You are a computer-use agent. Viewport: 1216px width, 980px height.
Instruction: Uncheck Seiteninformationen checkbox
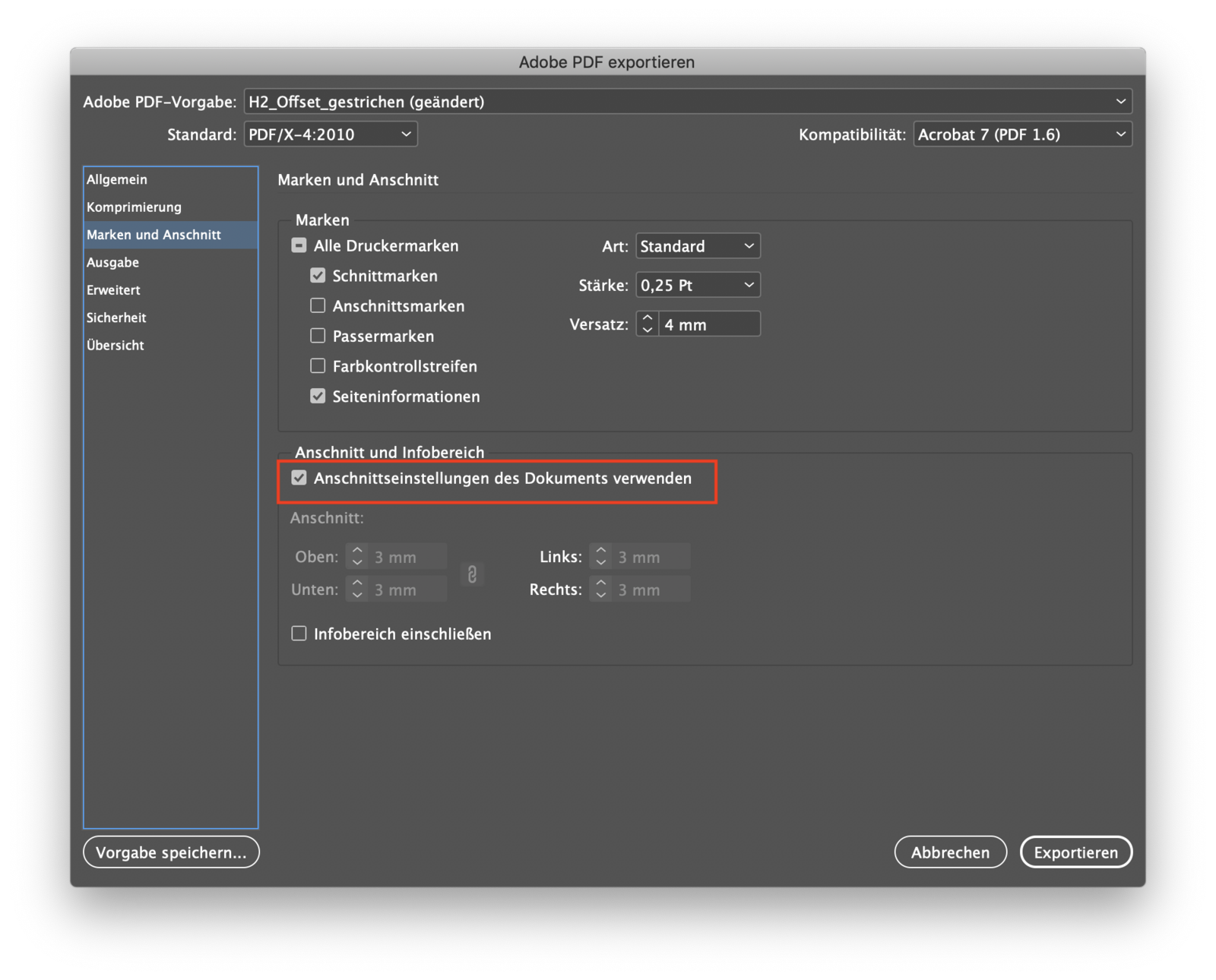point(318,397)
